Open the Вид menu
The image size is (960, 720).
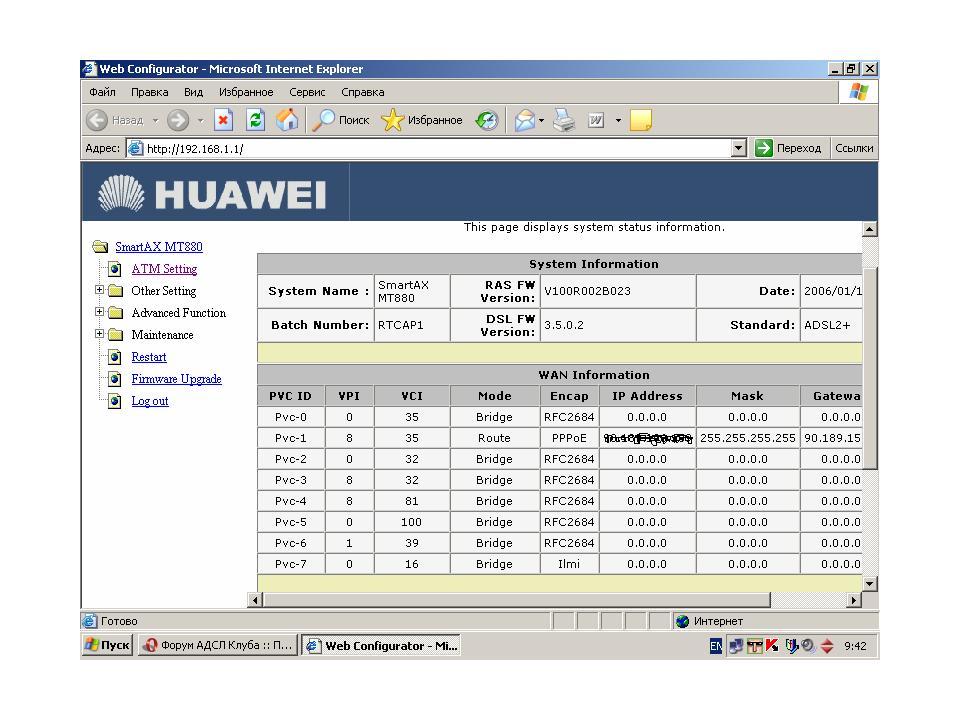[x=193, y=92]
